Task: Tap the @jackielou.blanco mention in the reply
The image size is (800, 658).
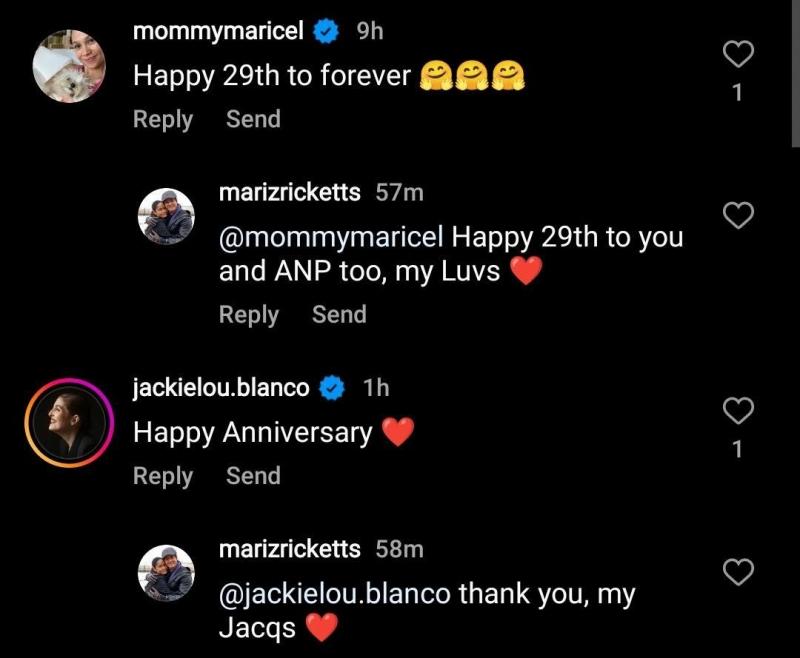Action: pyautogui.click(x=335, y=594)
